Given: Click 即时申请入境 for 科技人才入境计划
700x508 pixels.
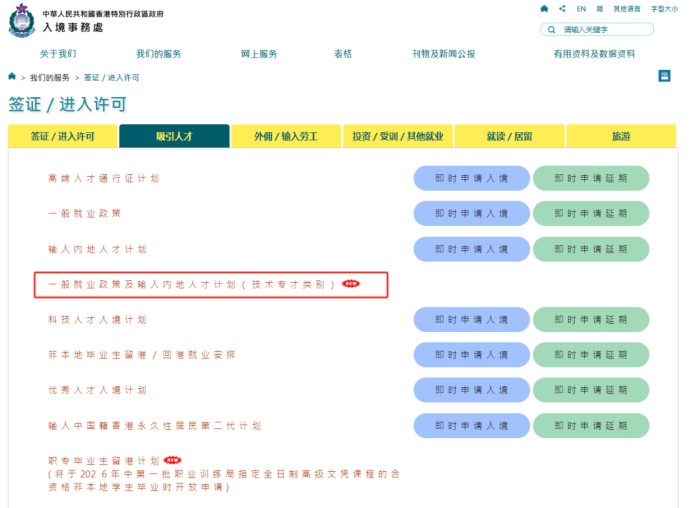Looking at the screenshot, I should [471, 320].
